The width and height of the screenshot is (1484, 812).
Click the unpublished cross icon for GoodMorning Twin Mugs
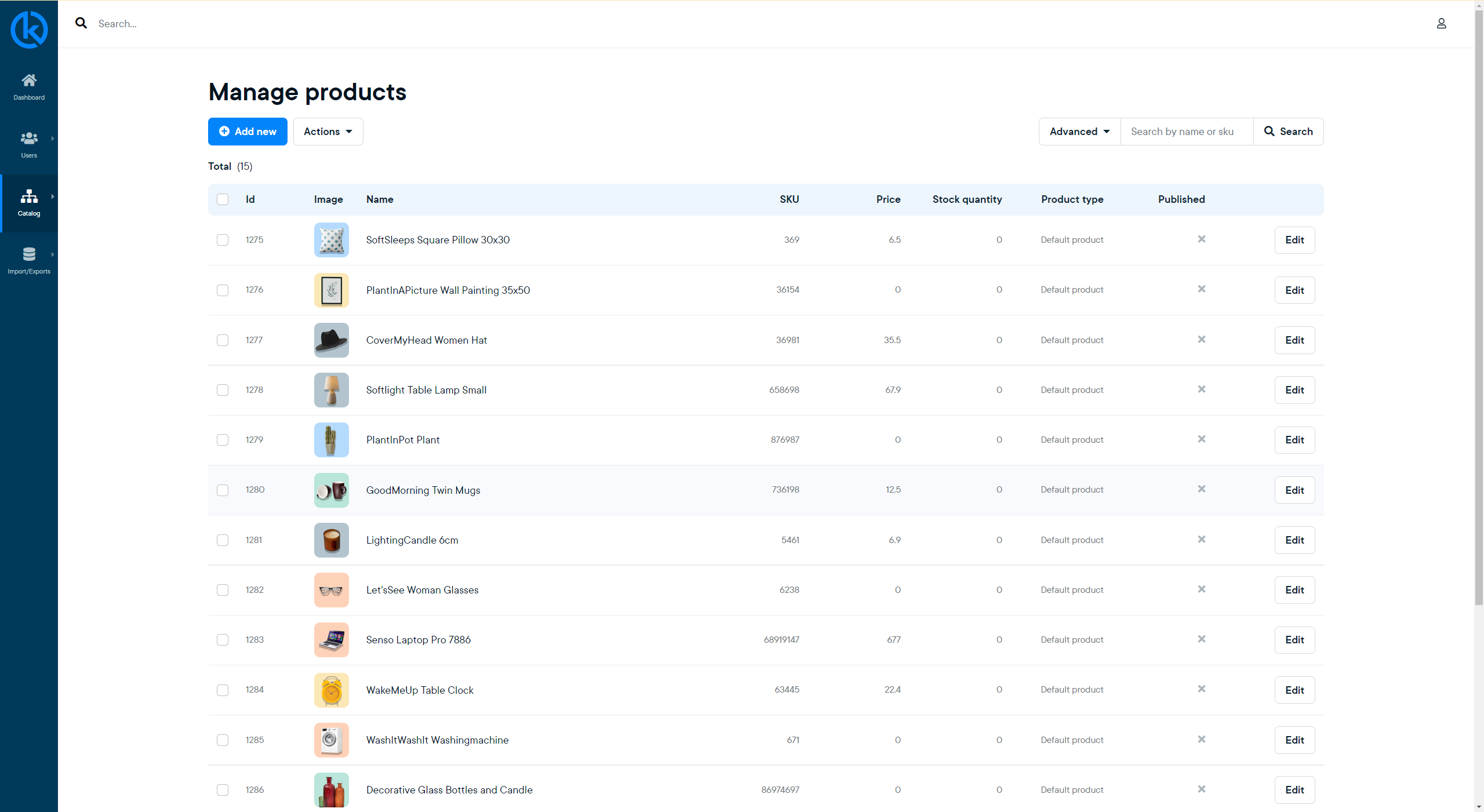coord(1201,489)
